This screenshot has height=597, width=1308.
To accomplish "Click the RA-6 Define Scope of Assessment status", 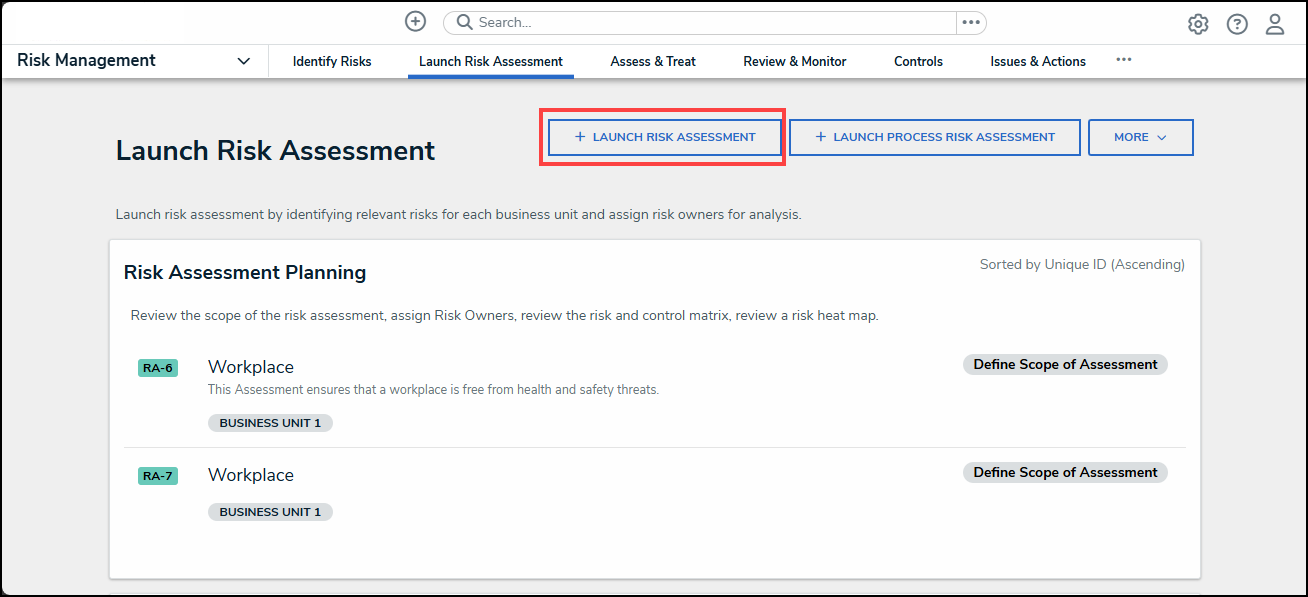I will [1065, 365].
